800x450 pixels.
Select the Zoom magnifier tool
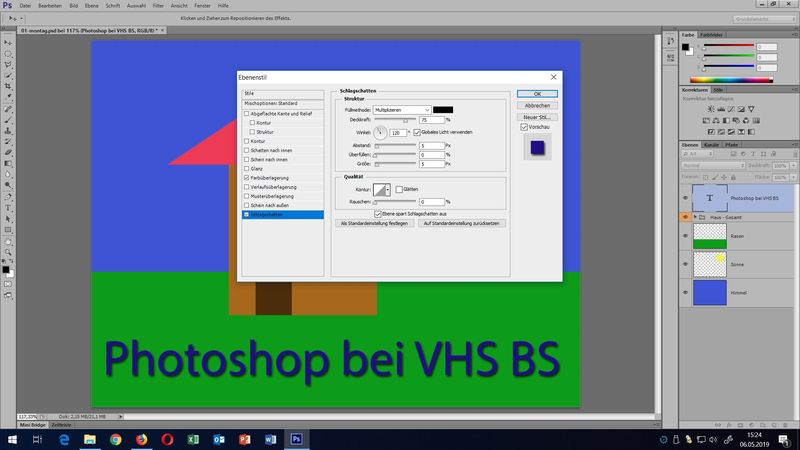pyautogui.click(x=8, y=252)
